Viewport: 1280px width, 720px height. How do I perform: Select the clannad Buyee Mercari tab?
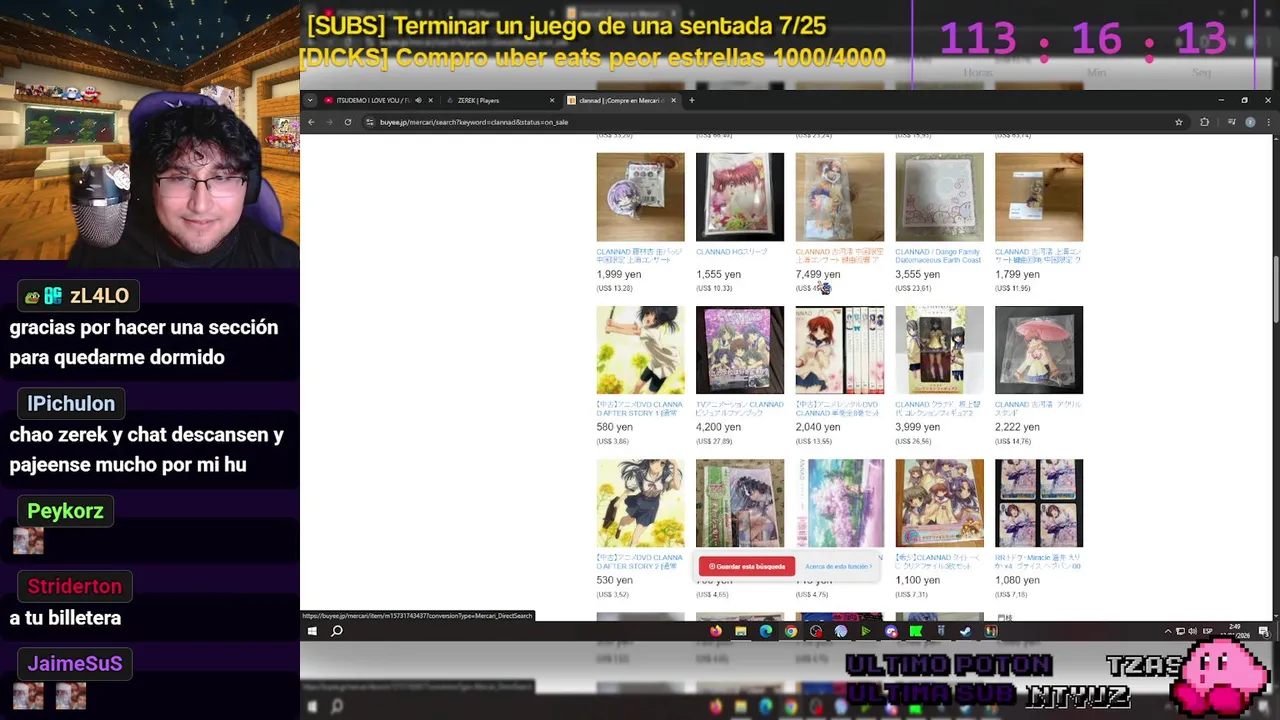click(620, 100)
